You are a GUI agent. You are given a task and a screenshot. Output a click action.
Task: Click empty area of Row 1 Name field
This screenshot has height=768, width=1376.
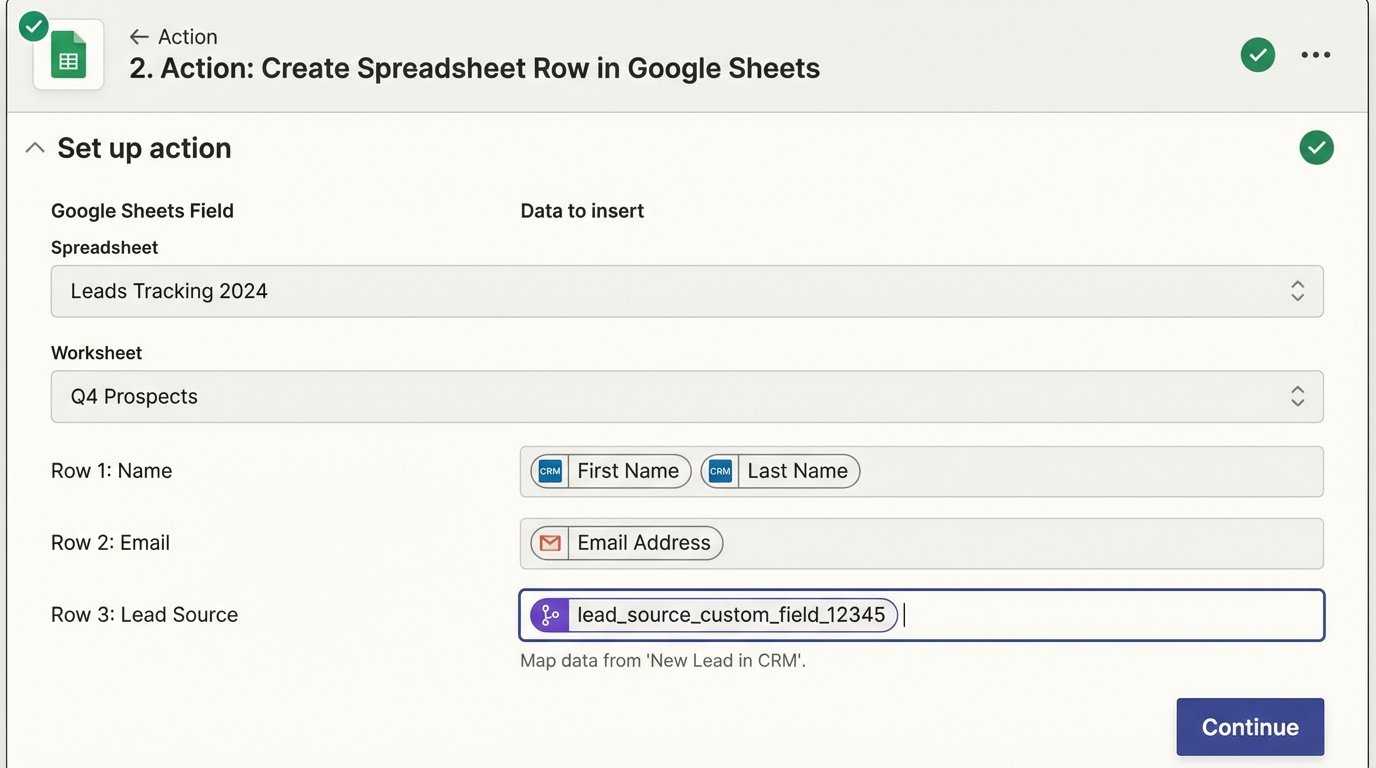pos(1090,471)
